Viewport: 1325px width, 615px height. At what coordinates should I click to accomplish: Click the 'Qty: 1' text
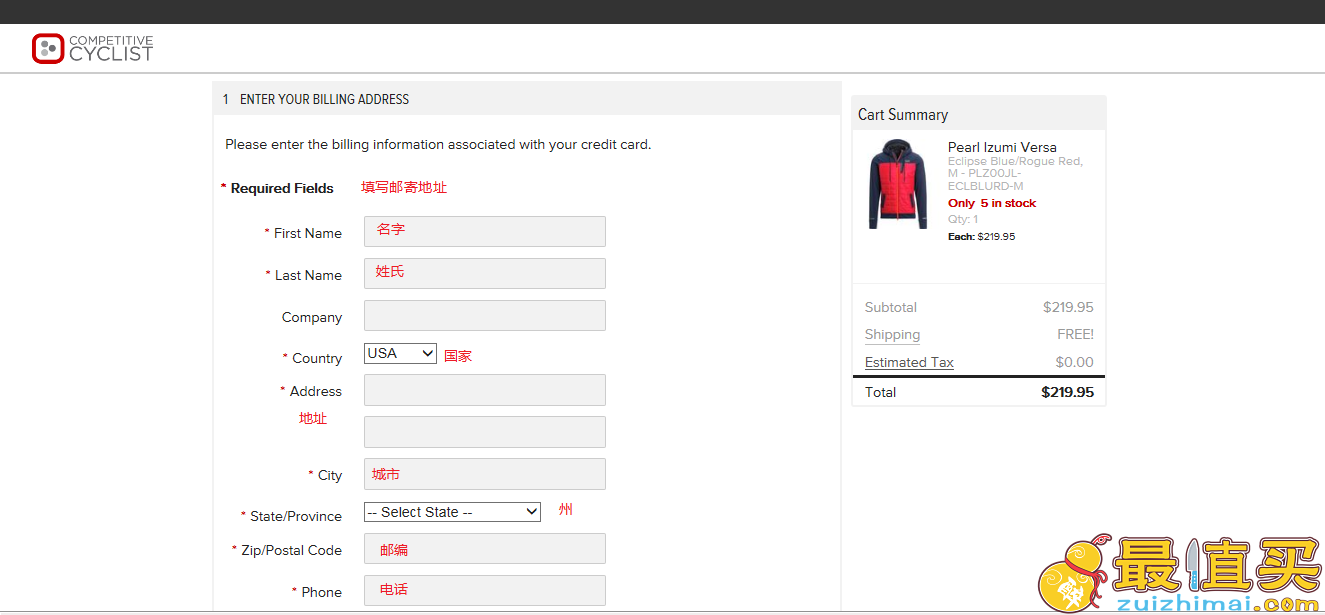963,219
